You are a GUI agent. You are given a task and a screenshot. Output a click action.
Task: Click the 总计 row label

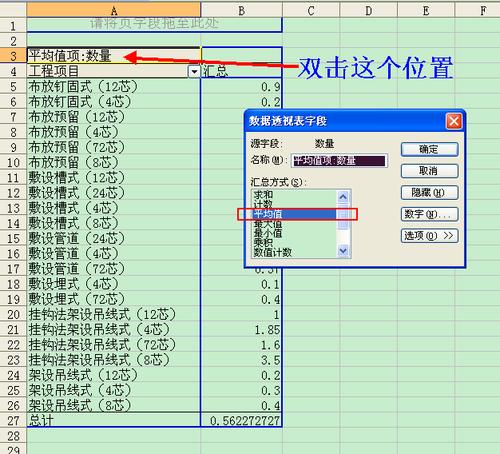[114, 421]
